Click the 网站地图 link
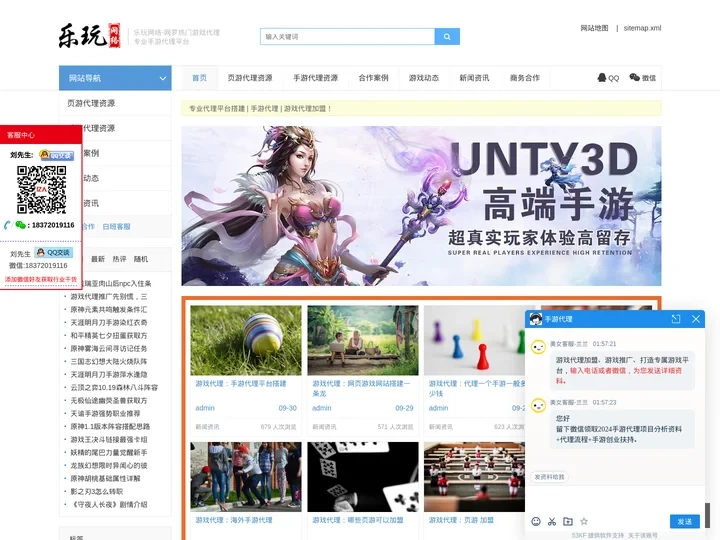720x540 pixels. 594,28
